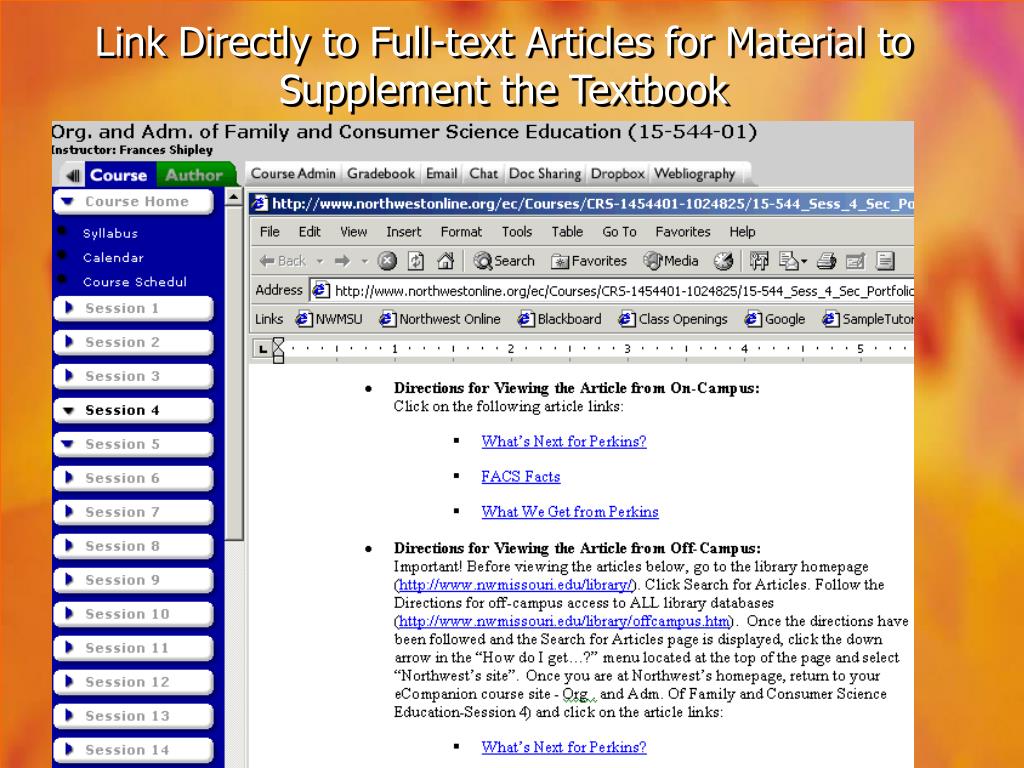Switch to the Course tab

click(118, 175)
